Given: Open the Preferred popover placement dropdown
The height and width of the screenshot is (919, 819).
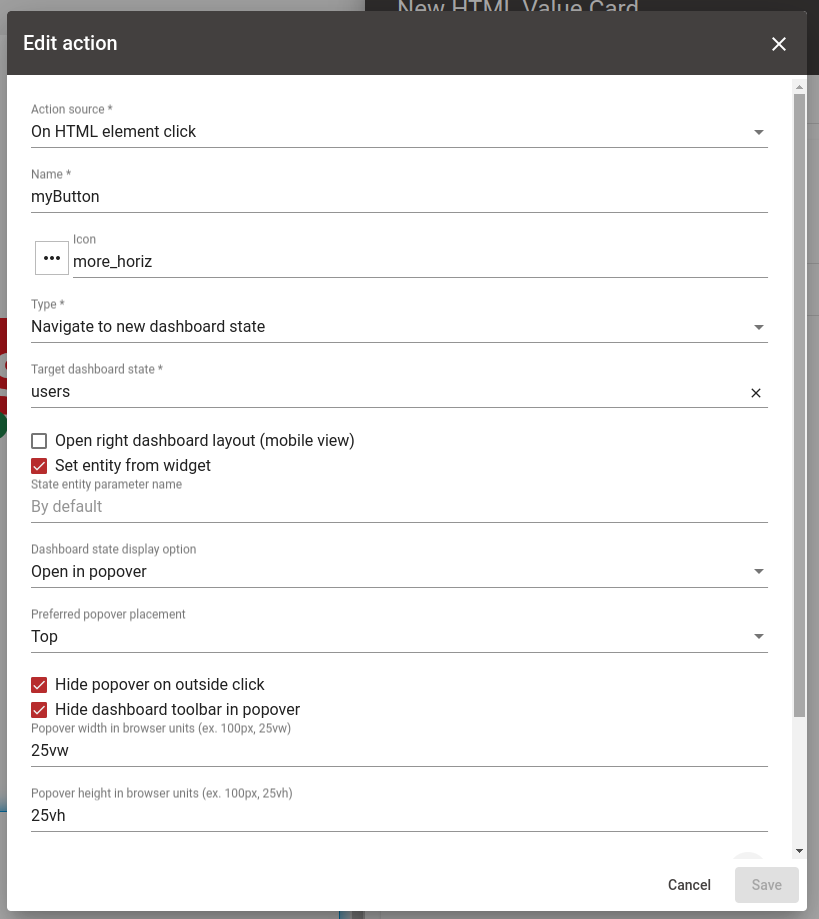Looking at the screenshot, I should (x=759, y=636).
